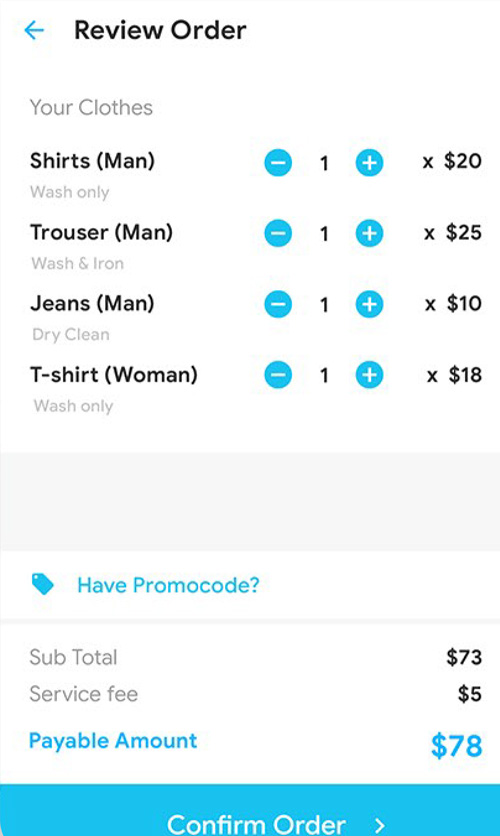Viewport: 500px width, 836px height.
Task: Increase Jeans (Man) quantity with plus
Action: (369, 304)
